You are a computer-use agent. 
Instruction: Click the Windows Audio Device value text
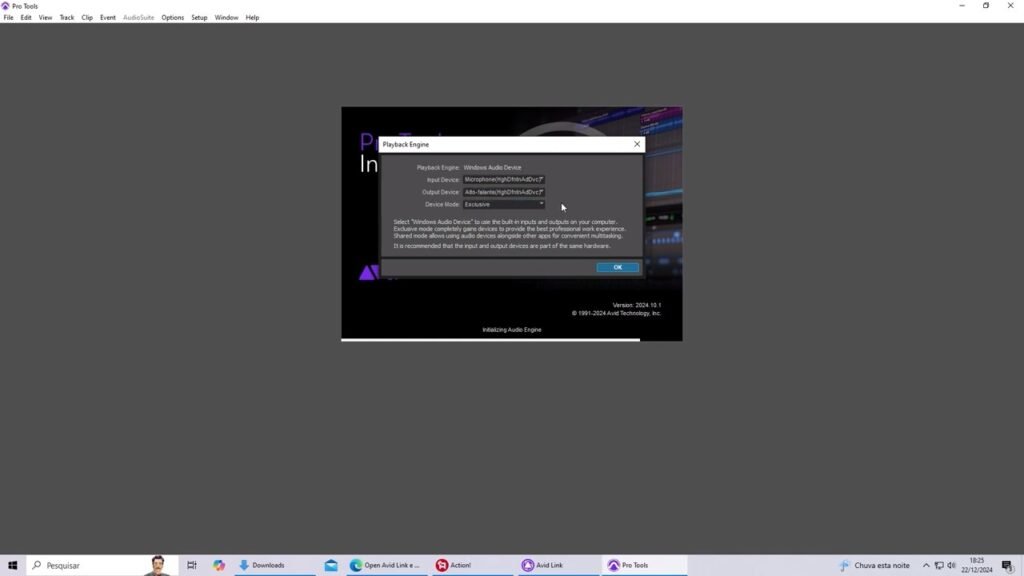(492, 168)
